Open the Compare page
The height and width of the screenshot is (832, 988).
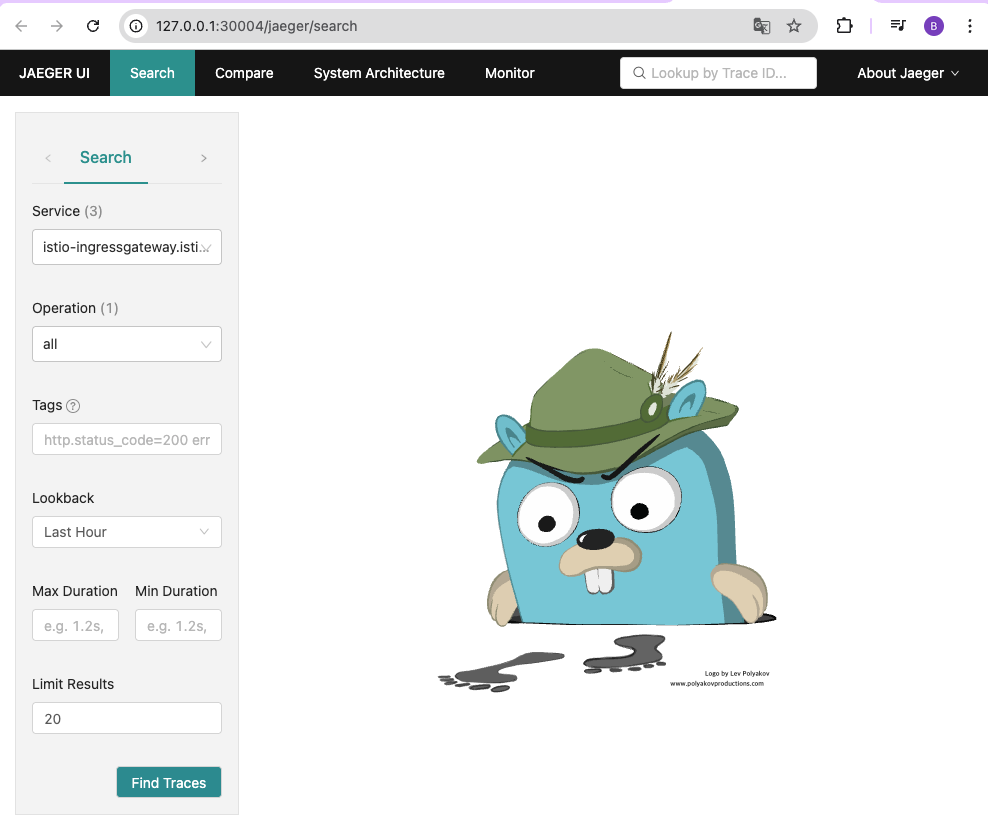pyautogui.click(x=244, y=73)
